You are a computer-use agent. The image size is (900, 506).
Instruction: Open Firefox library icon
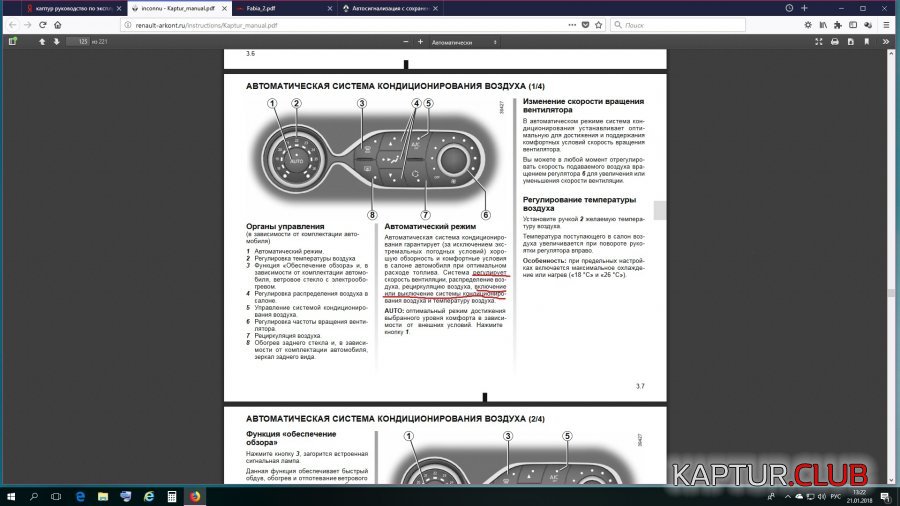click(823, 25)
